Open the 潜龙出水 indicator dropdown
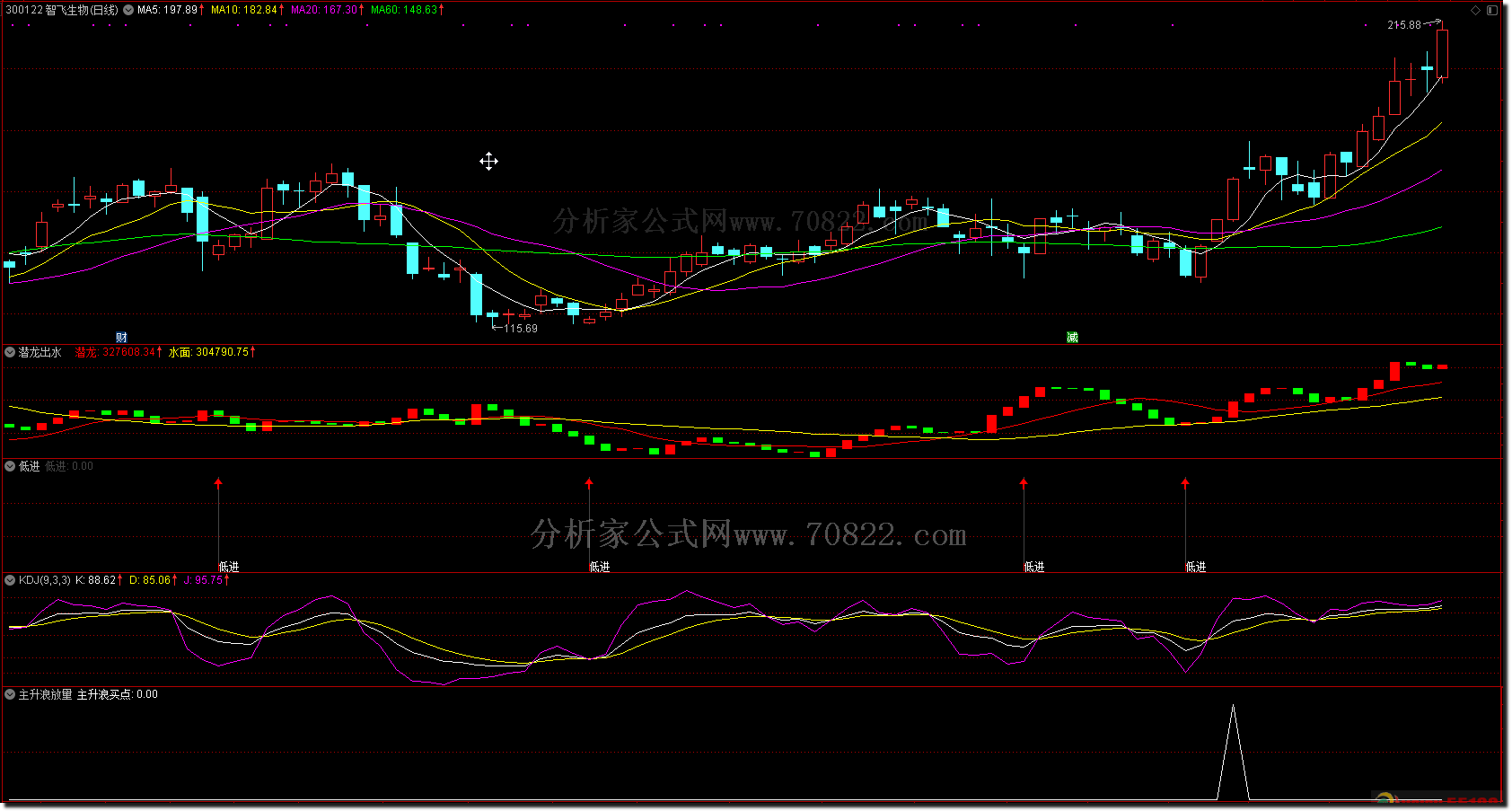The image size is (1512, 811). click(x=10, y=352)
